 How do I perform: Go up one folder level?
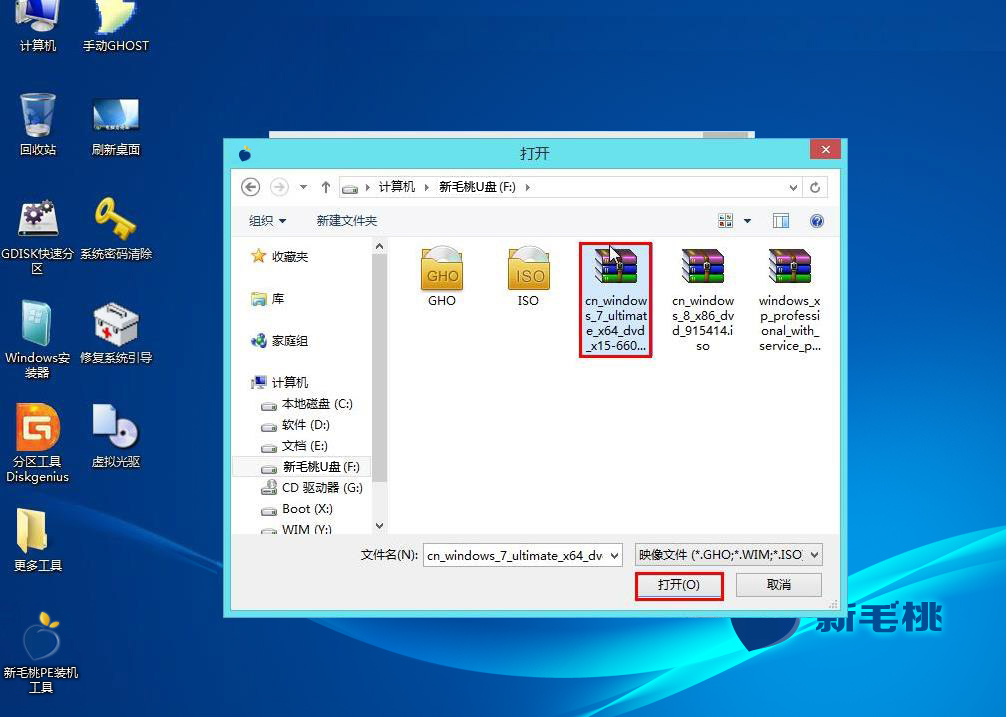[x=325, y=187]
